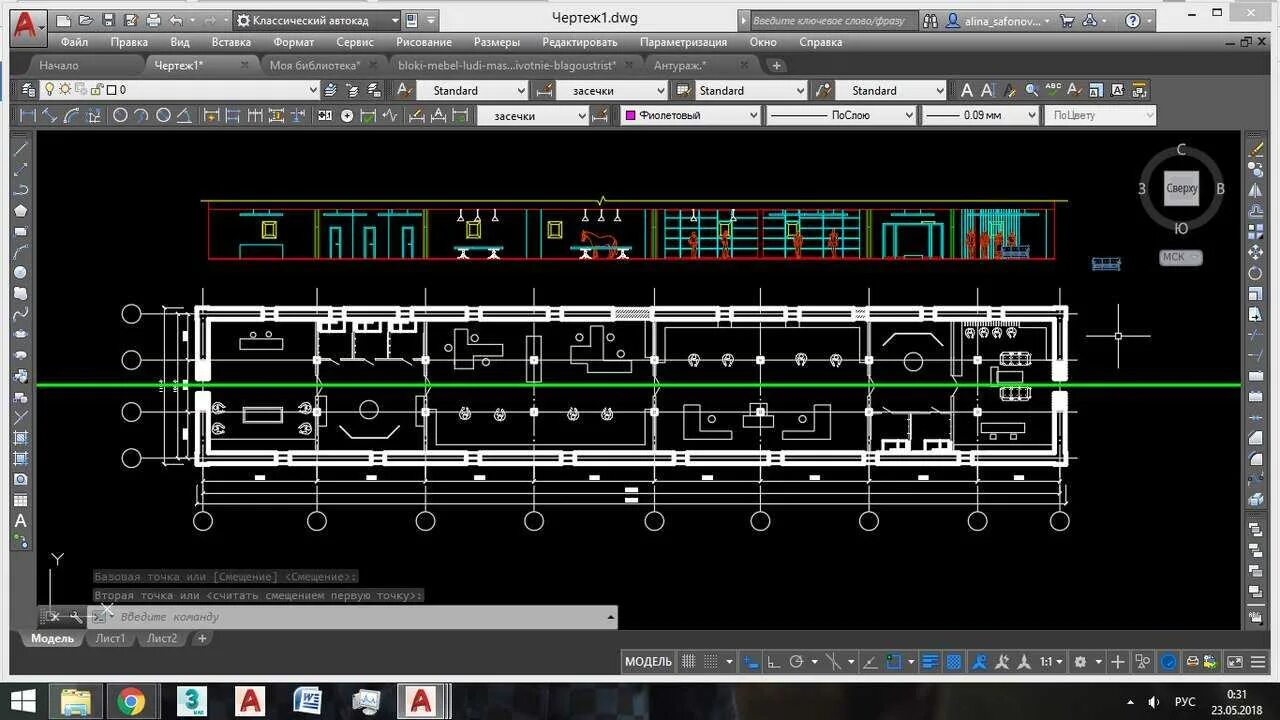This screenshot has width=1280, height=720.
Task: Click the Сверху face of ViewCube
Action: coord(1181,188)
